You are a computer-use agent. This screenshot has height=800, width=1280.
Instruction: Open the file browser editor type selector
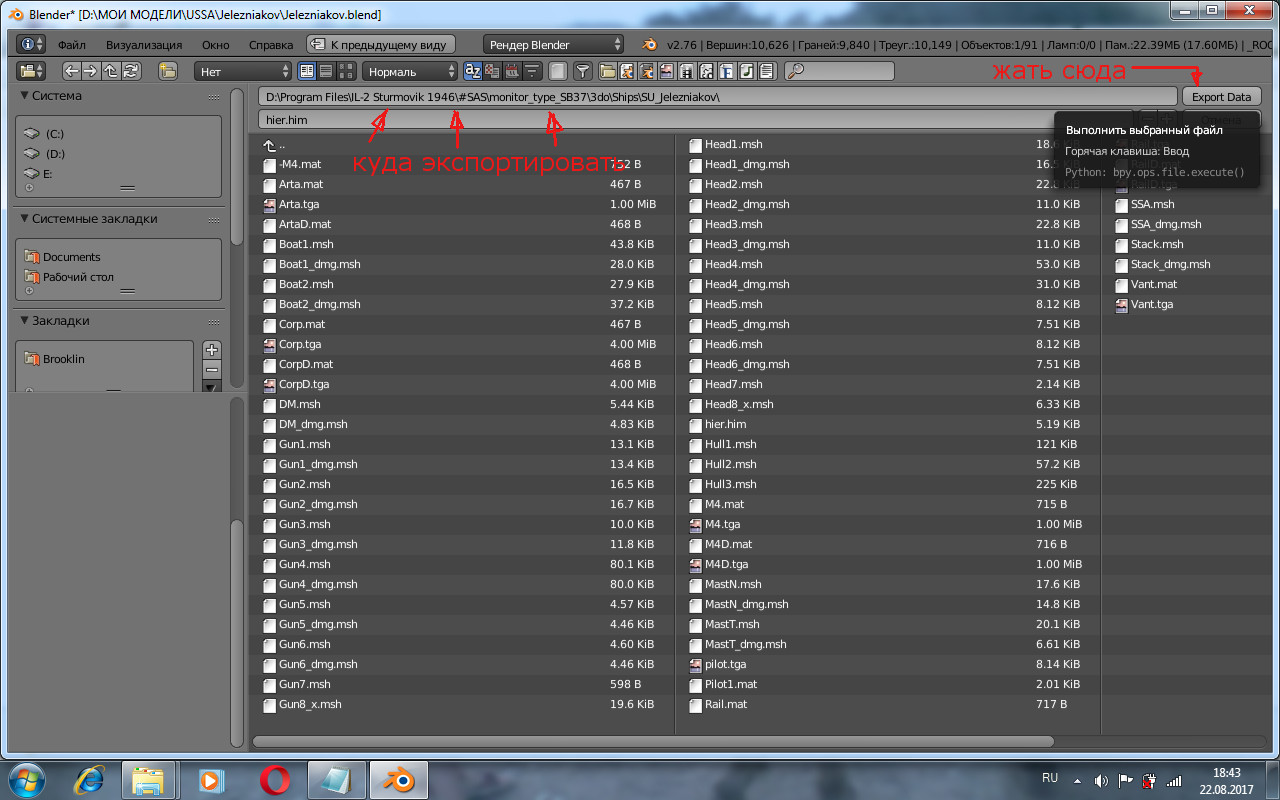31,71
